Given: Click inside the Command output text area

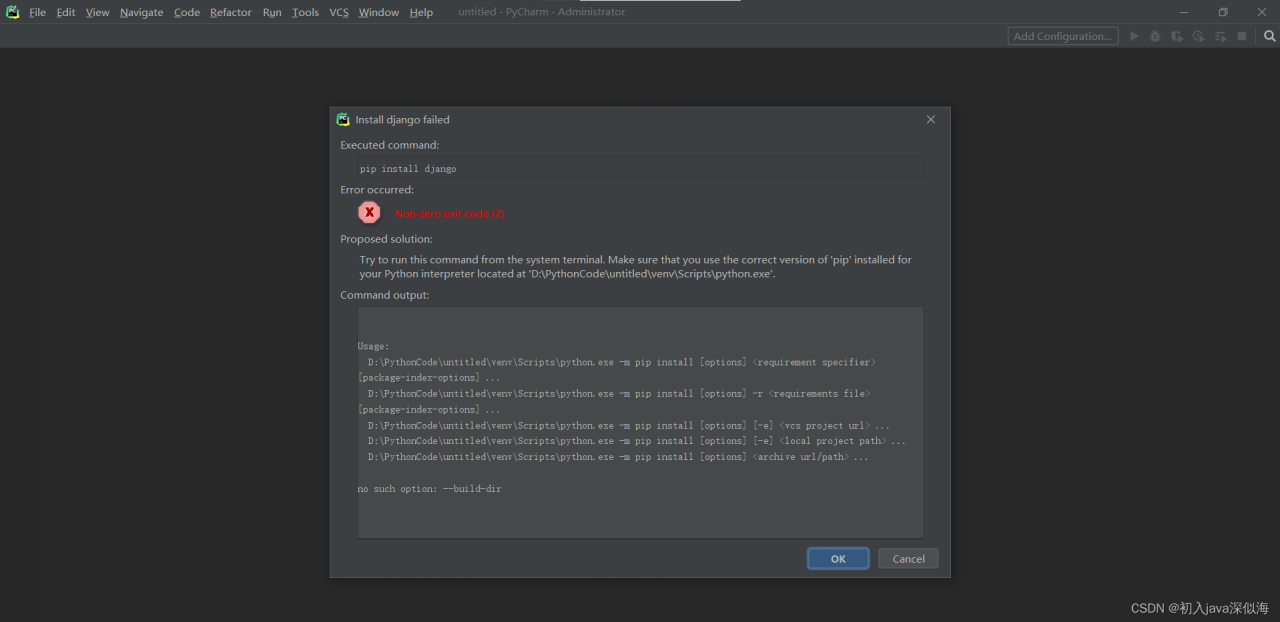Looking at the screenshot, I should pos(640,422).
